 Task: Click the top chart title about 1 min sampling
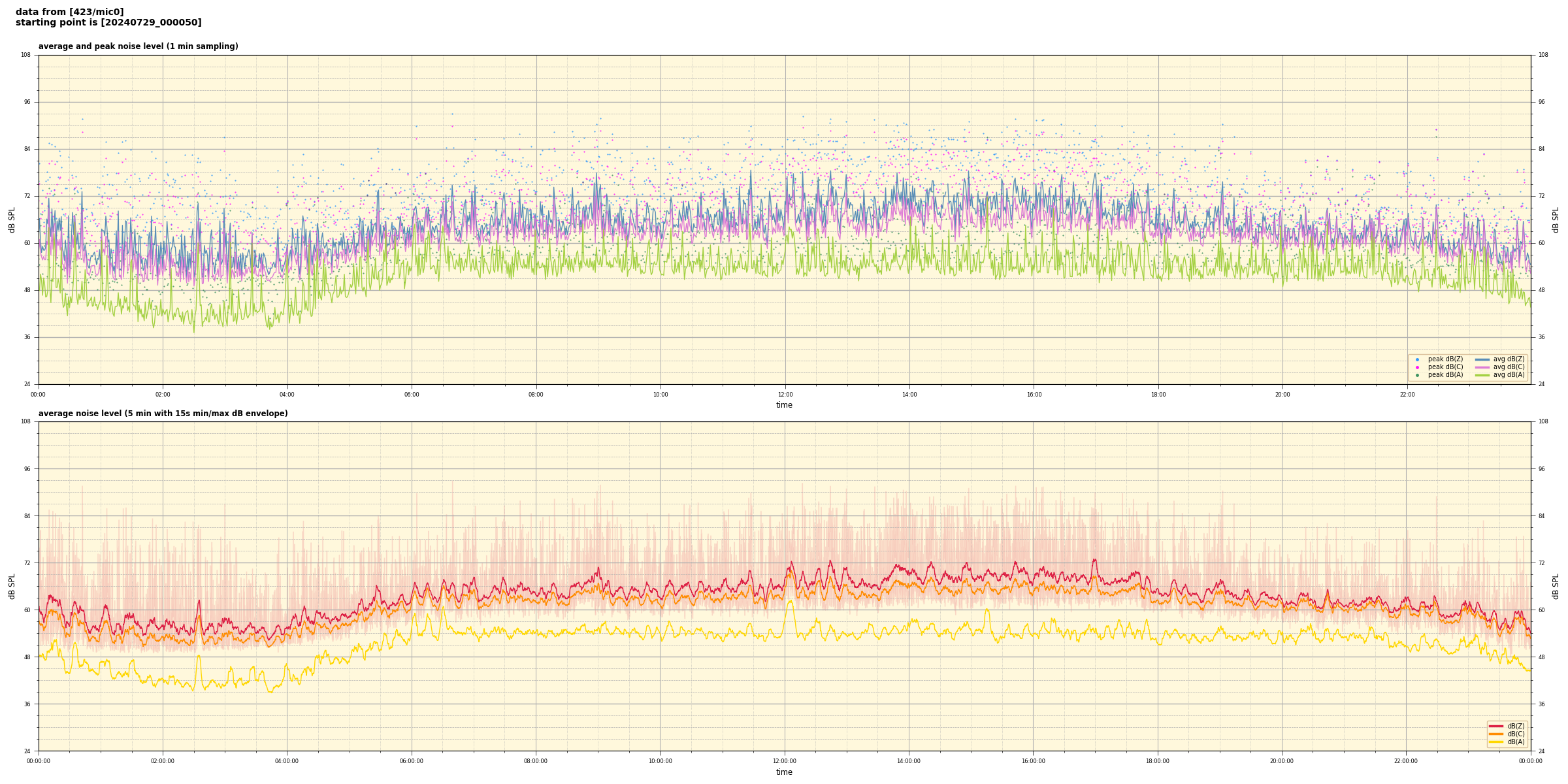(x=138, y=46)
